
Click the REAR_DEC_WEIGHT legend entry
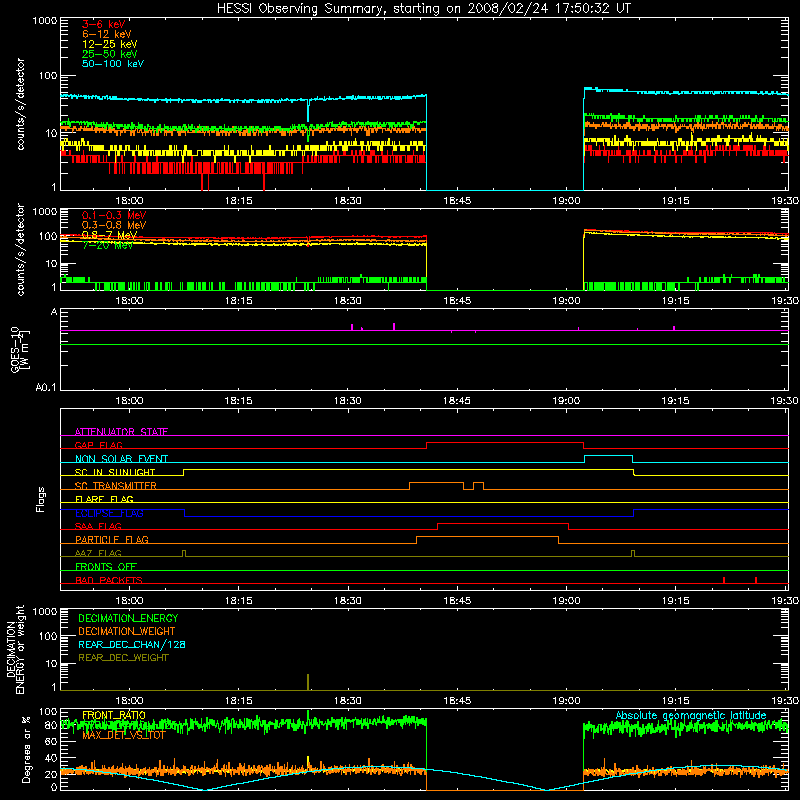[x=123, y=658]
